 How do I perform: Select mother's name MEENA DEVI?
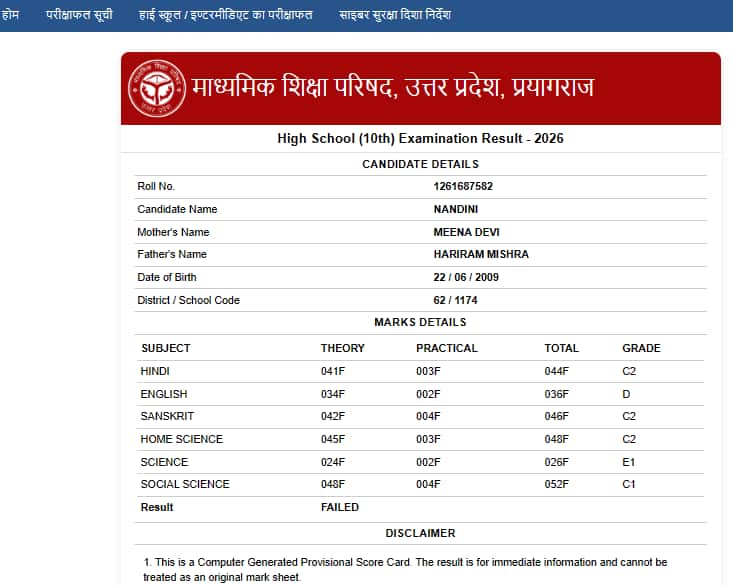pyautogui.click(x=467, y=232)
